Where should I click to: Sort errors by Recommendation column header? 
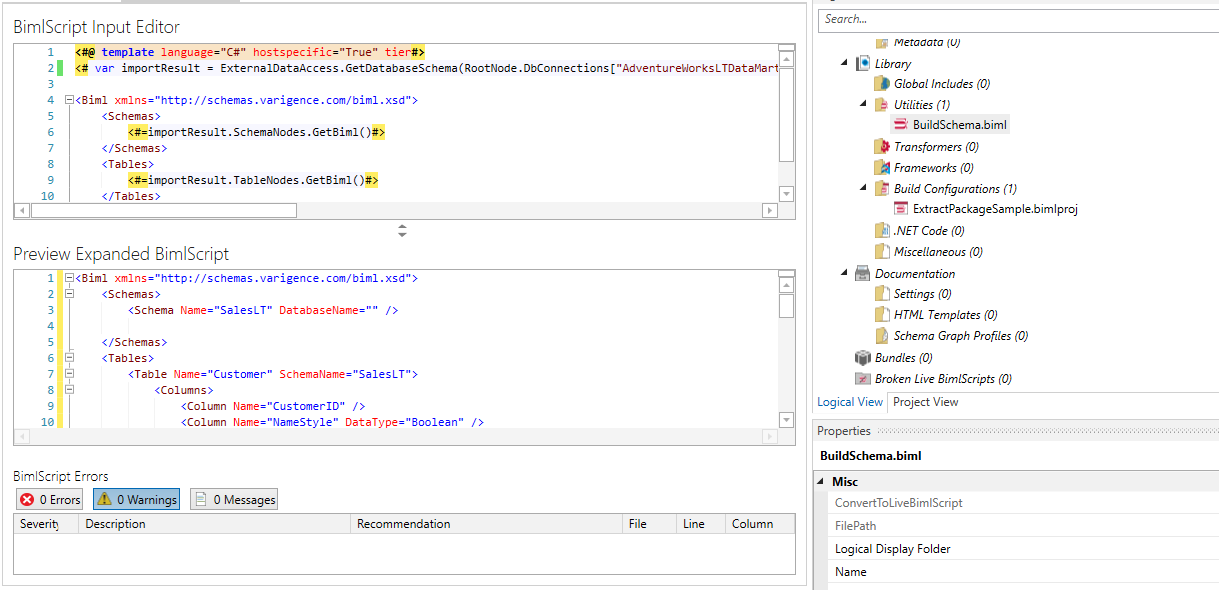click(487, 524)
